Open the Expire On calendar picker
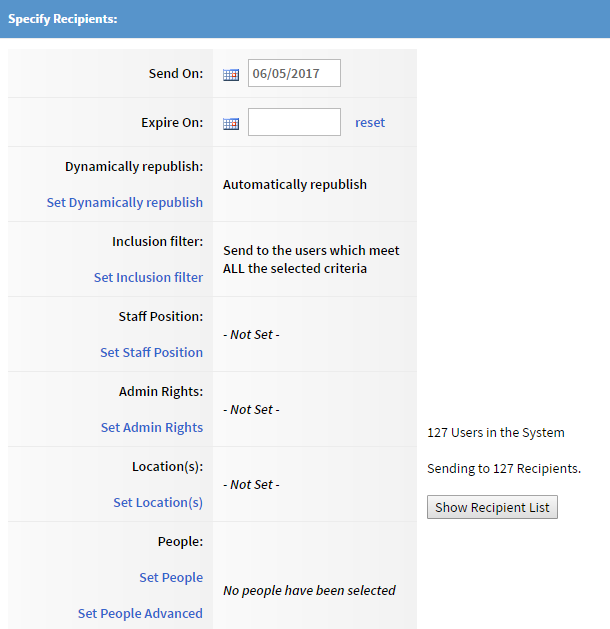 tap(231, 123)
